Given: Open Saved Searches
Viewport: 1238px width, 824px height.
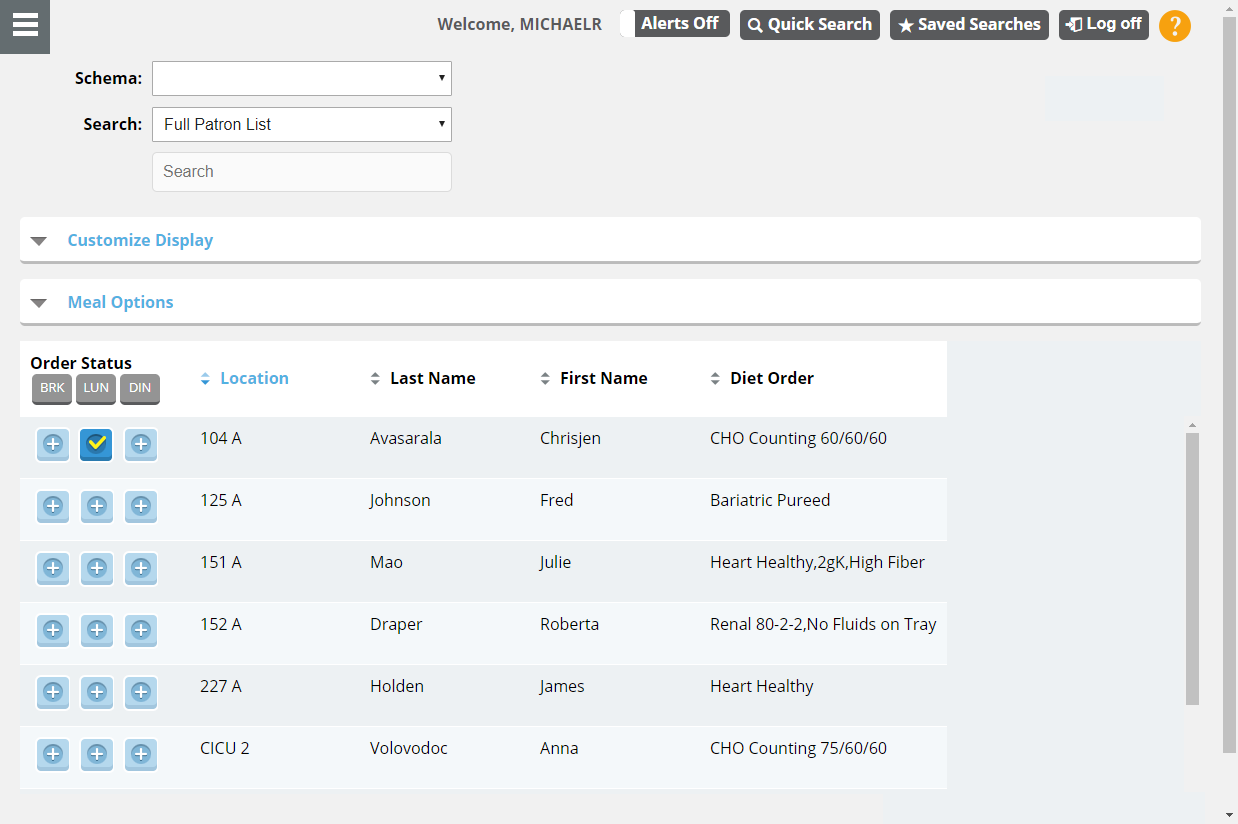Looking at the screenshot, I should click(969, 25).
